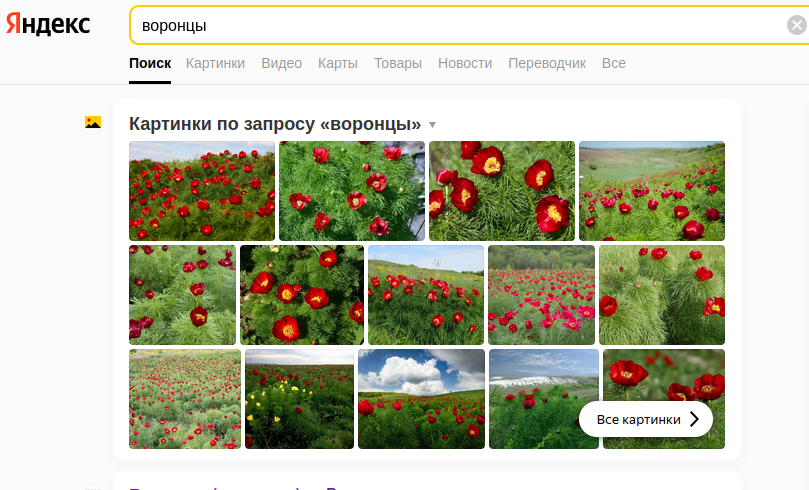Go to the Карты tab
The height and width of the screenshot is (490, 809).
tap(337, 63)
